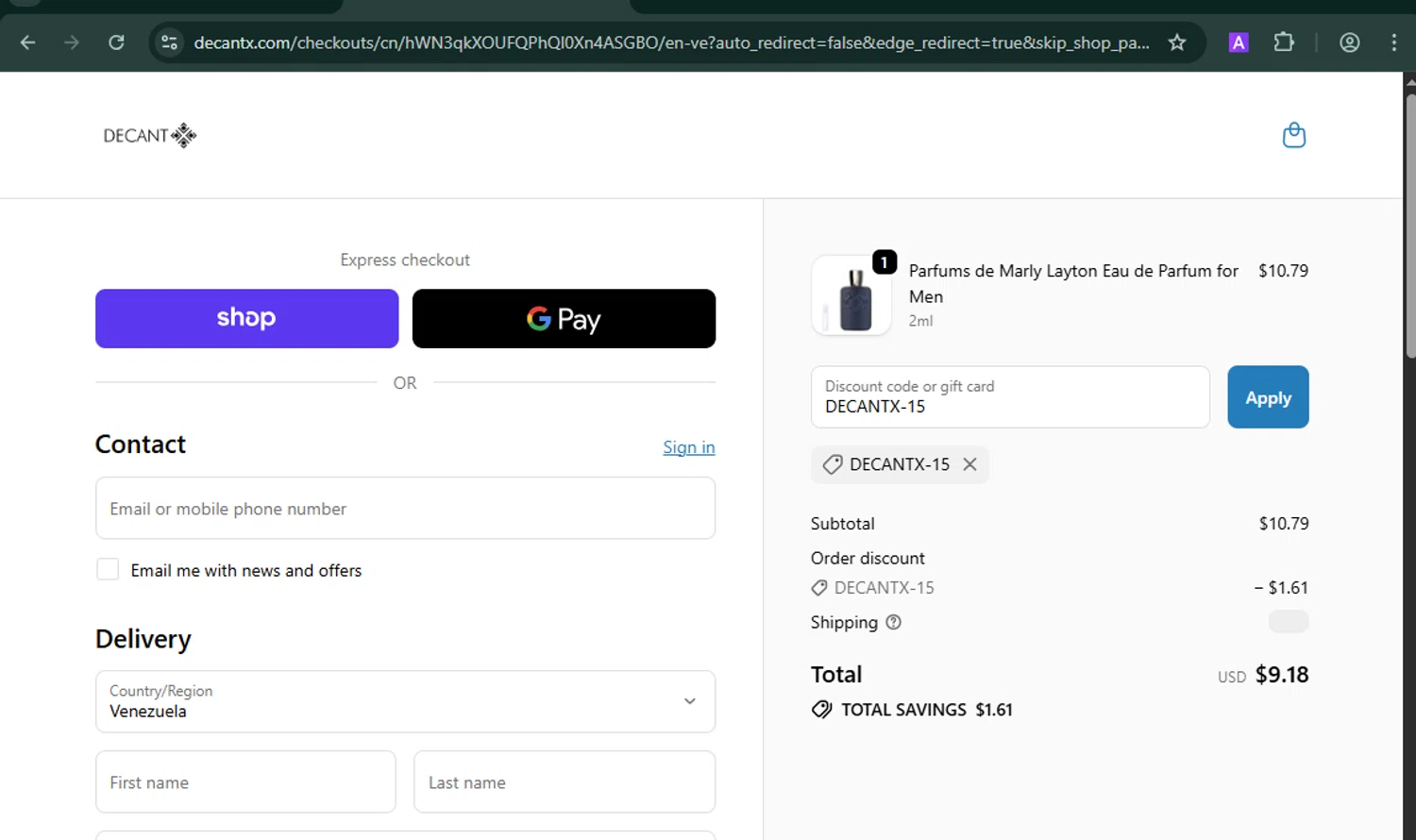Click the product name Parfums de Marly Layton
The width and height of the screenshot is (1416, 840).
[x=1073, y=283]
